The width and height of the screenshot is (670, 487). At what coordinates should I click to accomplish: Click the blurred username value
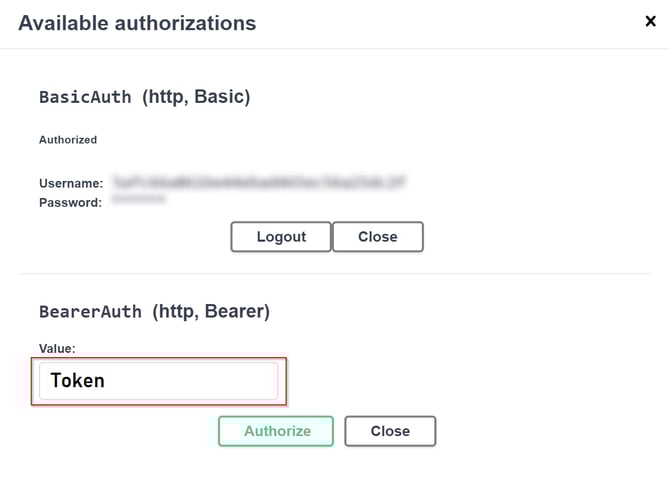259,183
